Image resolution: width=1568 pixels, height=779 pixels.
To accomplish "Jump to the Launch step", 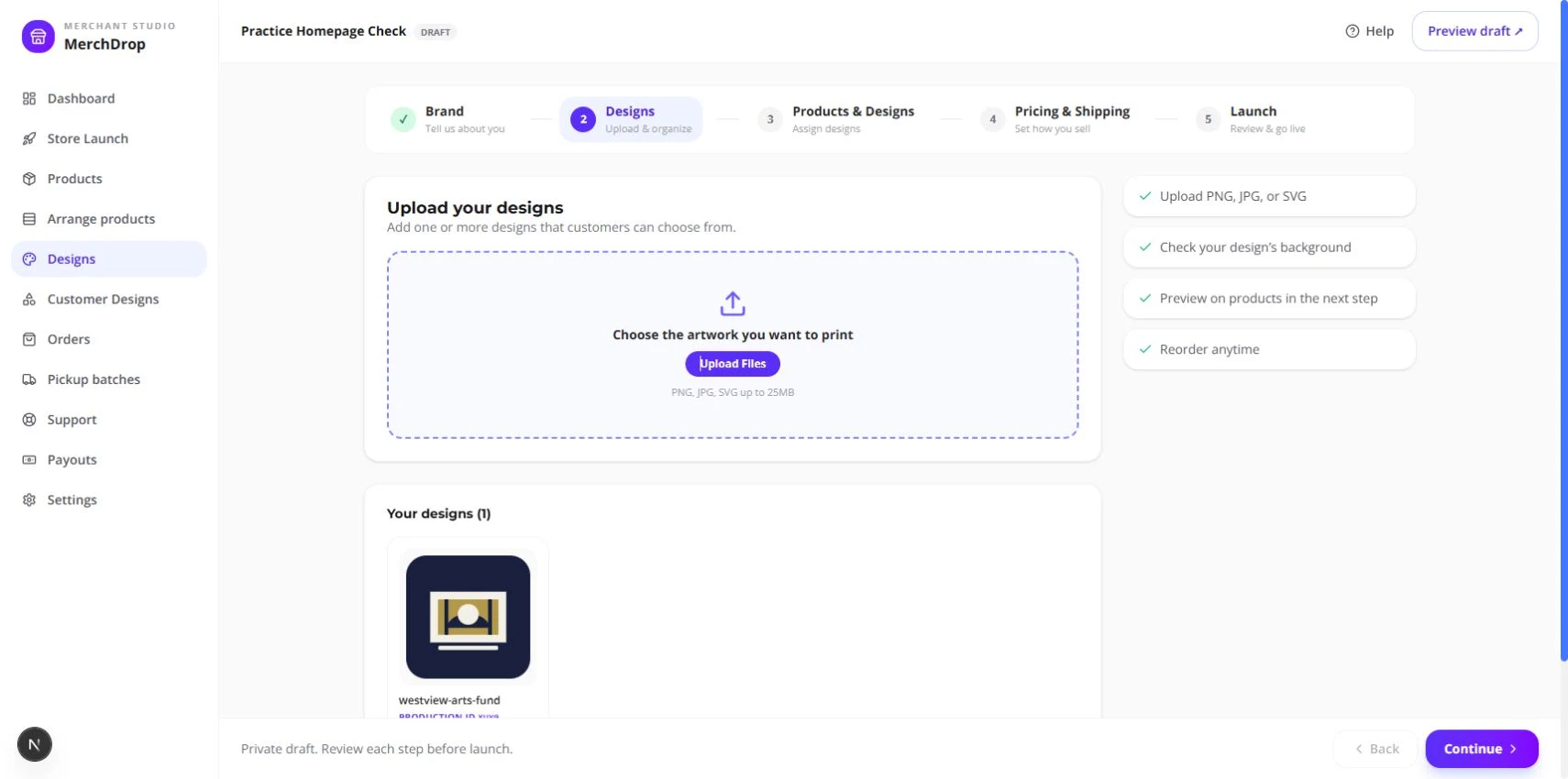I will (x=1252, y=119).
